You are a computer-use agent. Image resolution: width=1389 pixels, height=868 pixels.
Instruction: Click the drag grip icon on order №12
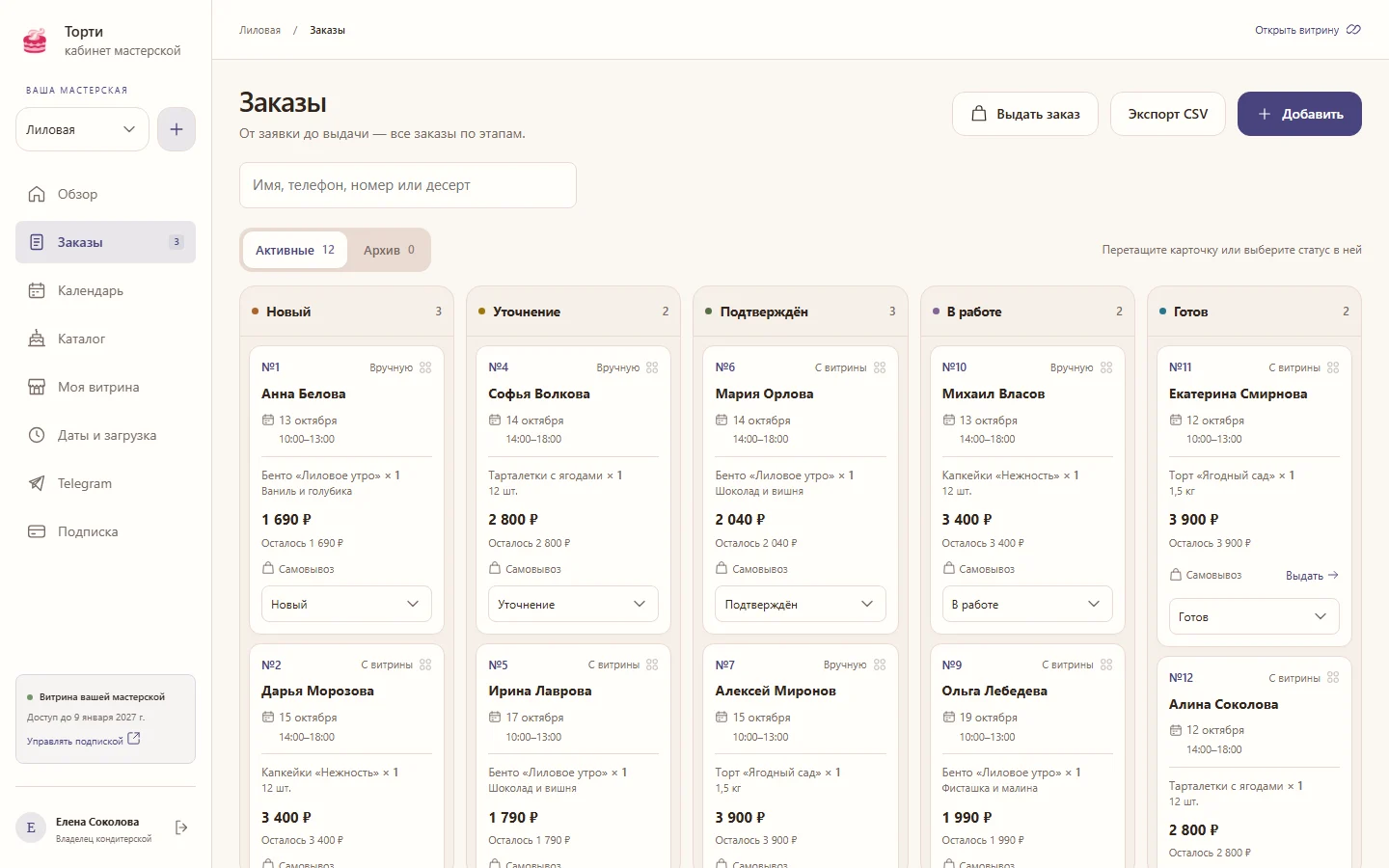coord(1333,678)
